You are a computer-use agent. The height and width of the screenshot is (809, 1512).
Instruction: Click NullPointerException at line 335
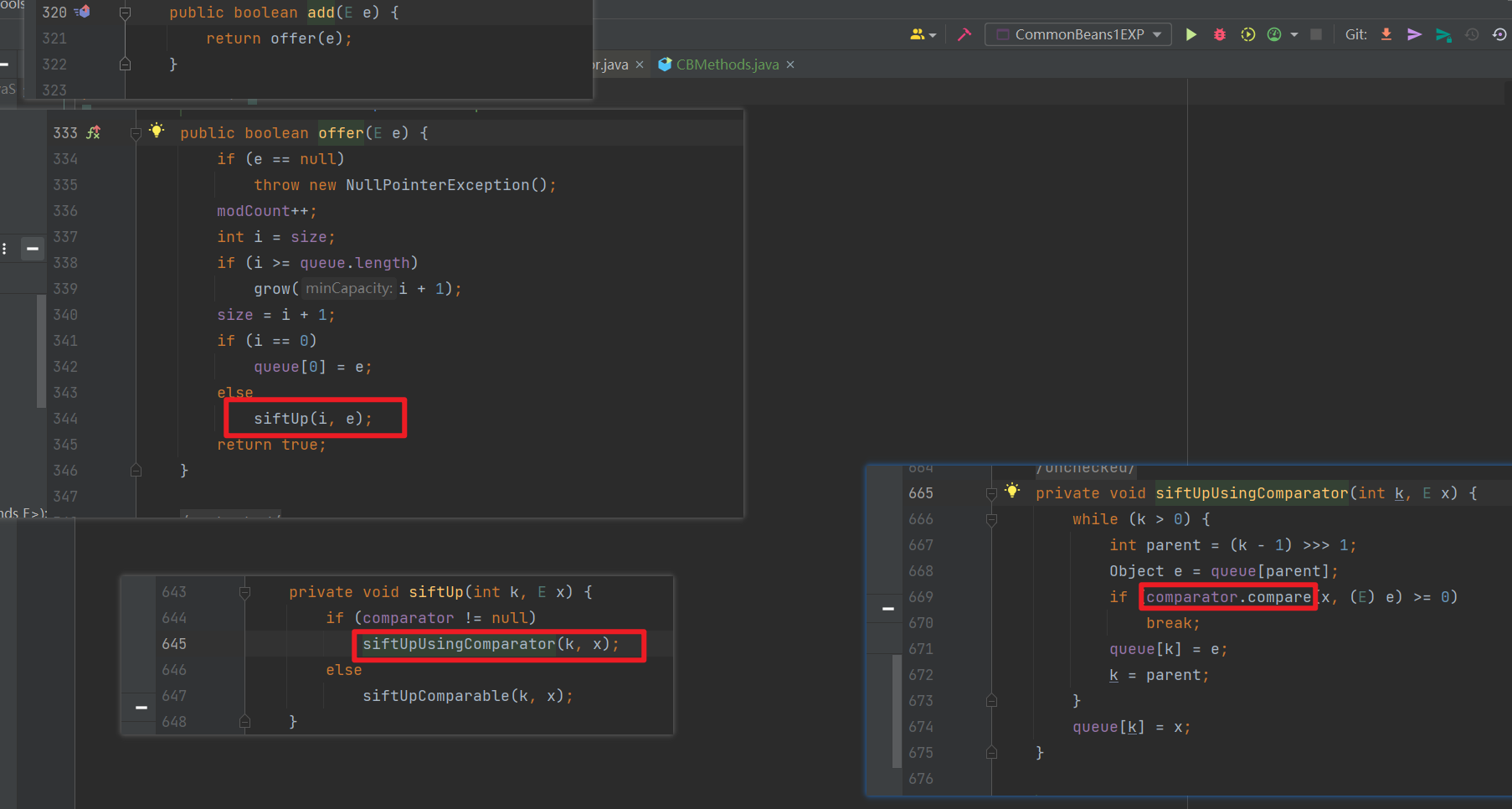coord(438,185)
